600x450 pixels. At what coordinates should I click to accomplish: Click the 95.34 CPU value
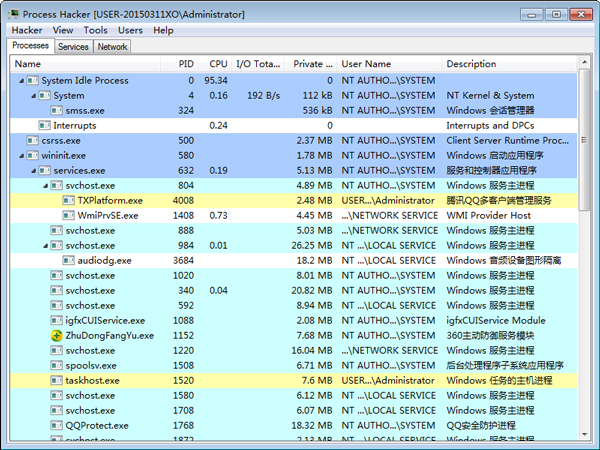[x=216, y=80]
